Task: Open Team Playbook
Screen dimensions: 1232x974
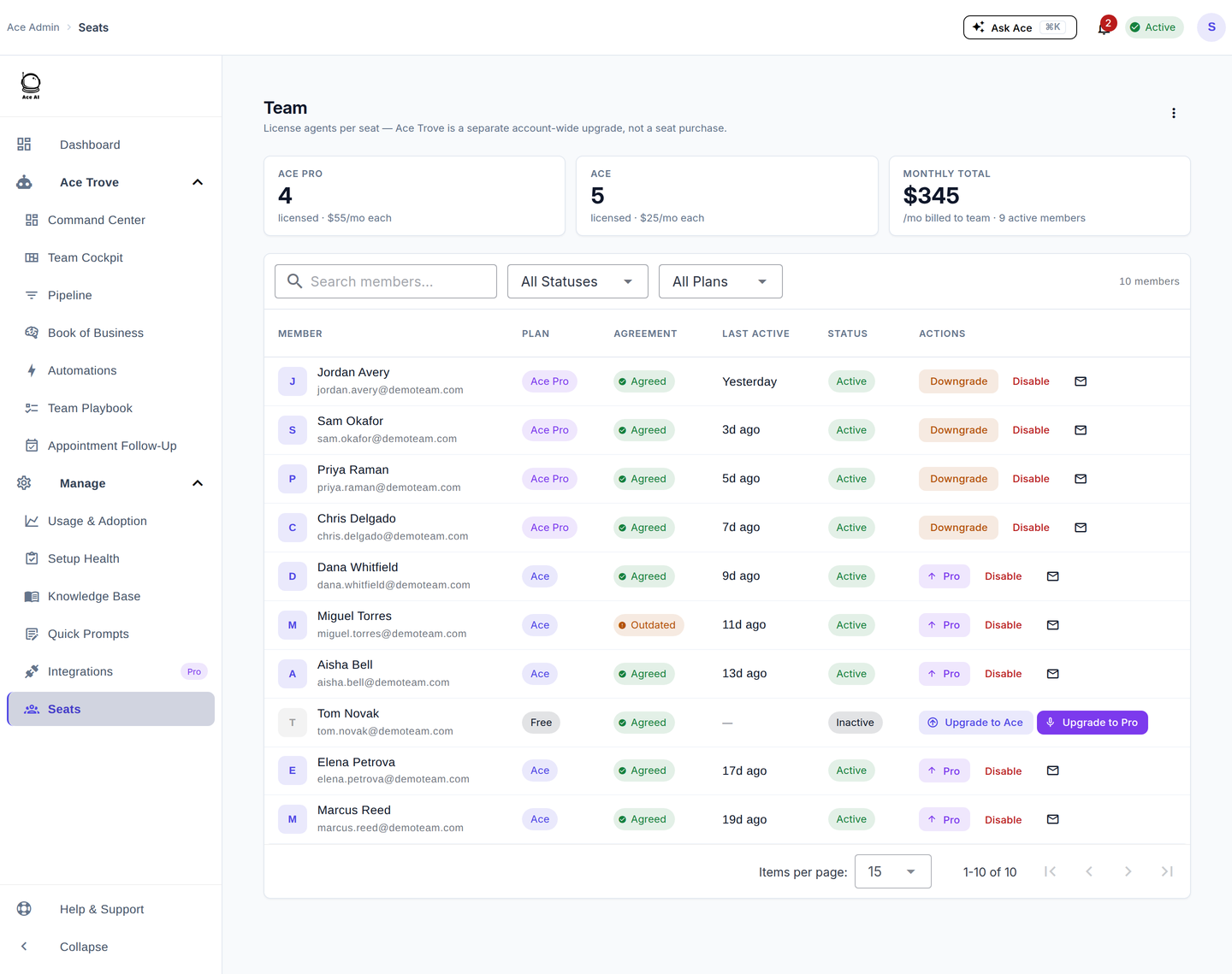Action: tap(110, 408)
